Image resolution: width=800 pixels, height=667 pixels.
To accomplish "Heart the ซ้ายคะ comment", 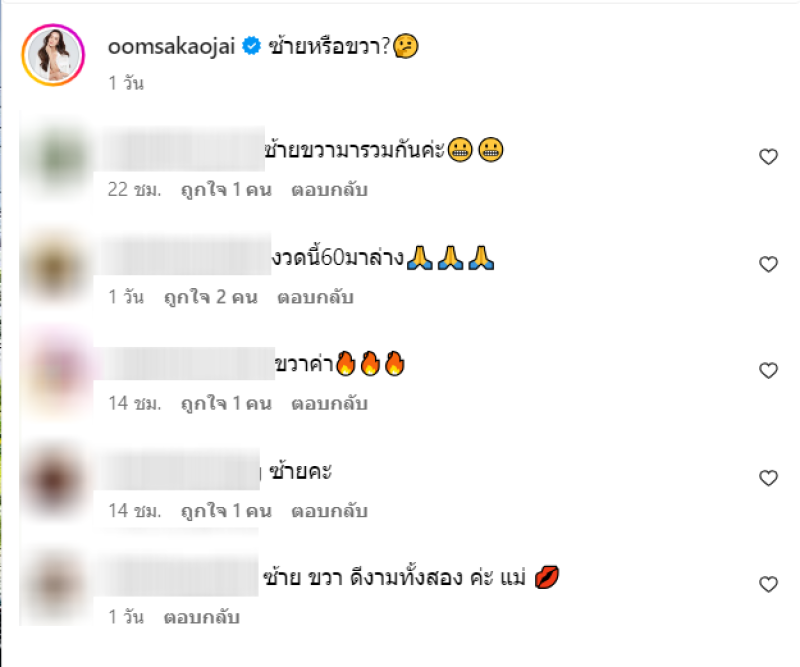I will click(768, 478).
